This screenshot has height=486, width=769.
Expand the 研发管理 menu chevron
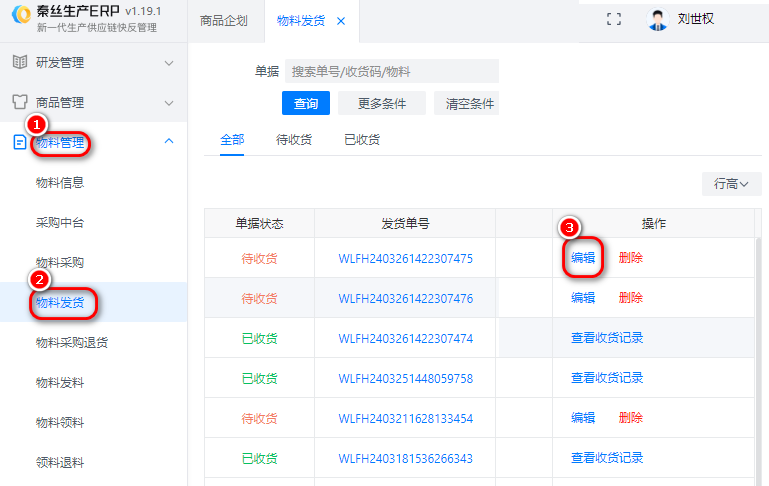pos(169,62)
